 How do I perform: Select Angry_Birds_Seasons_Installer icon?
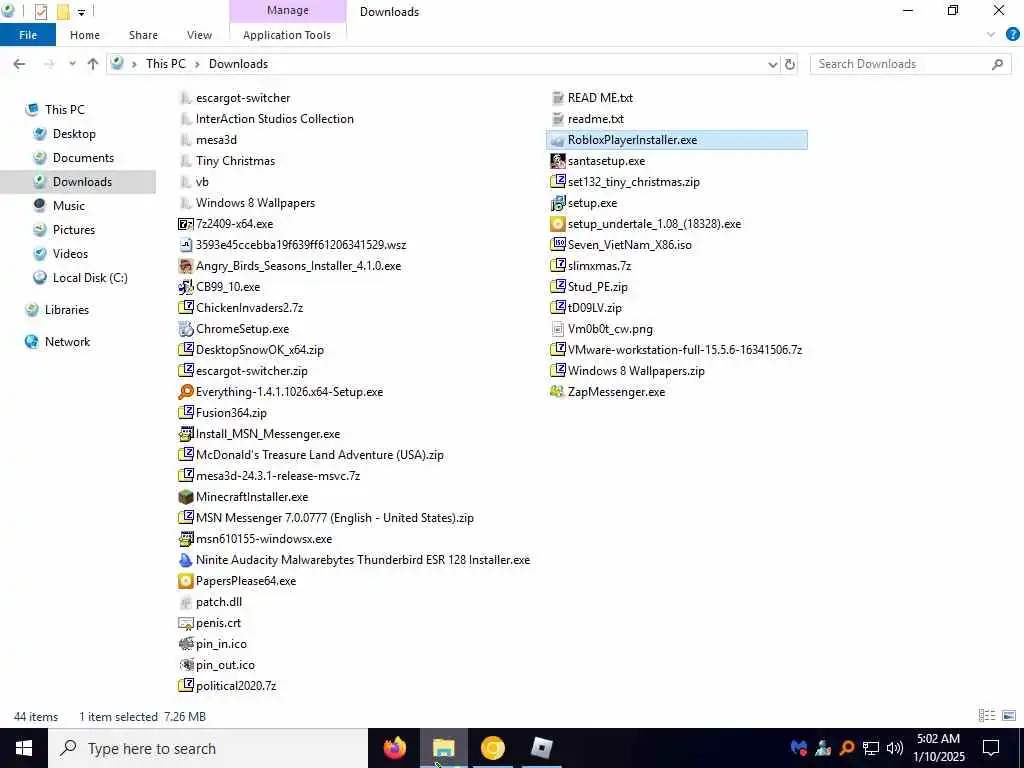coord(185,266)
